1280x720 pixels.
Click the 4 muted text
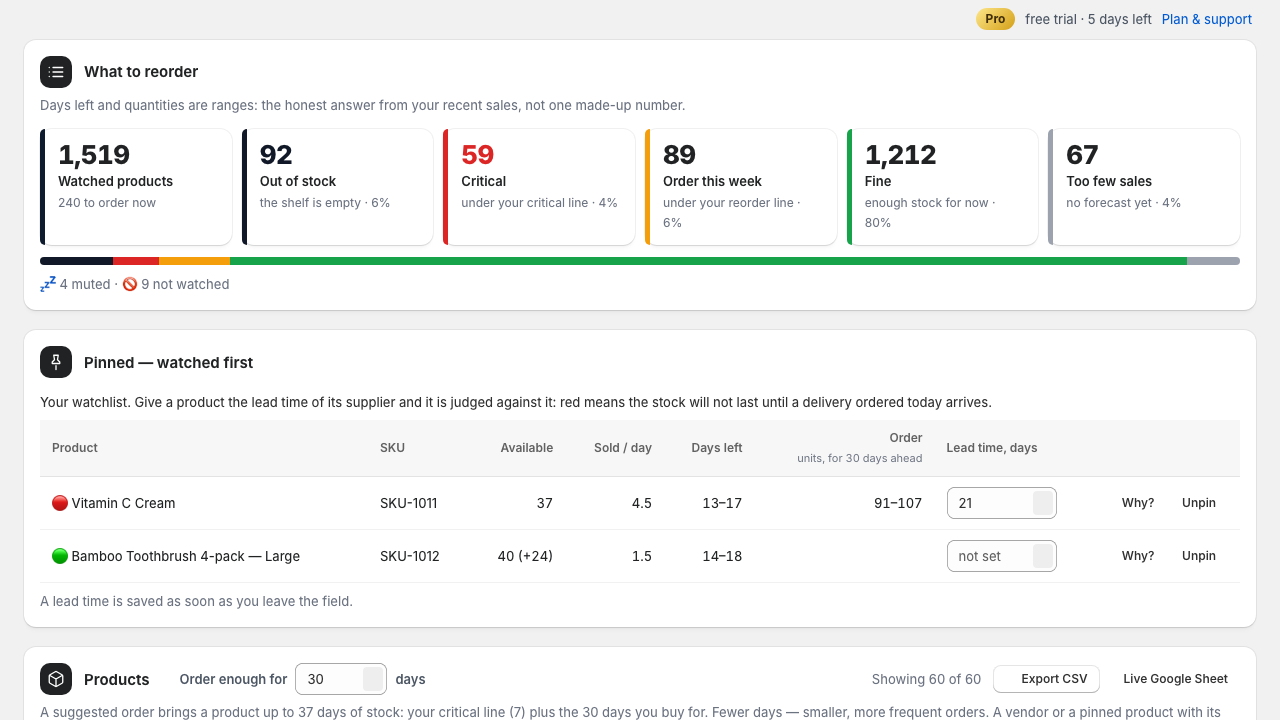[x=85, y=284]
